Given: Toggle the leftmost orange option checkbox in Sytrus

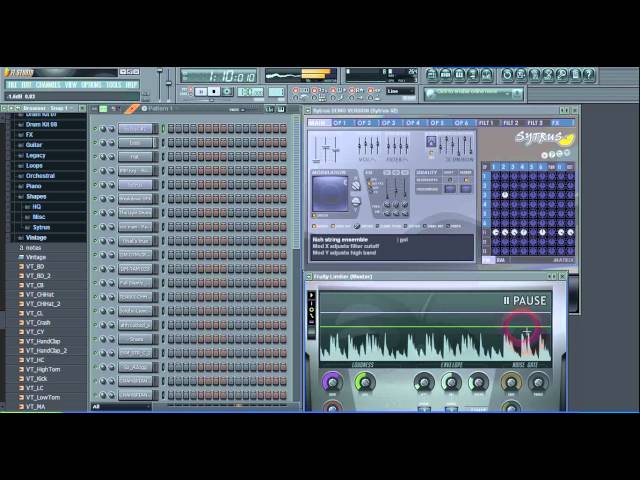Looking at the screenshot, I should tap(314, 226).
